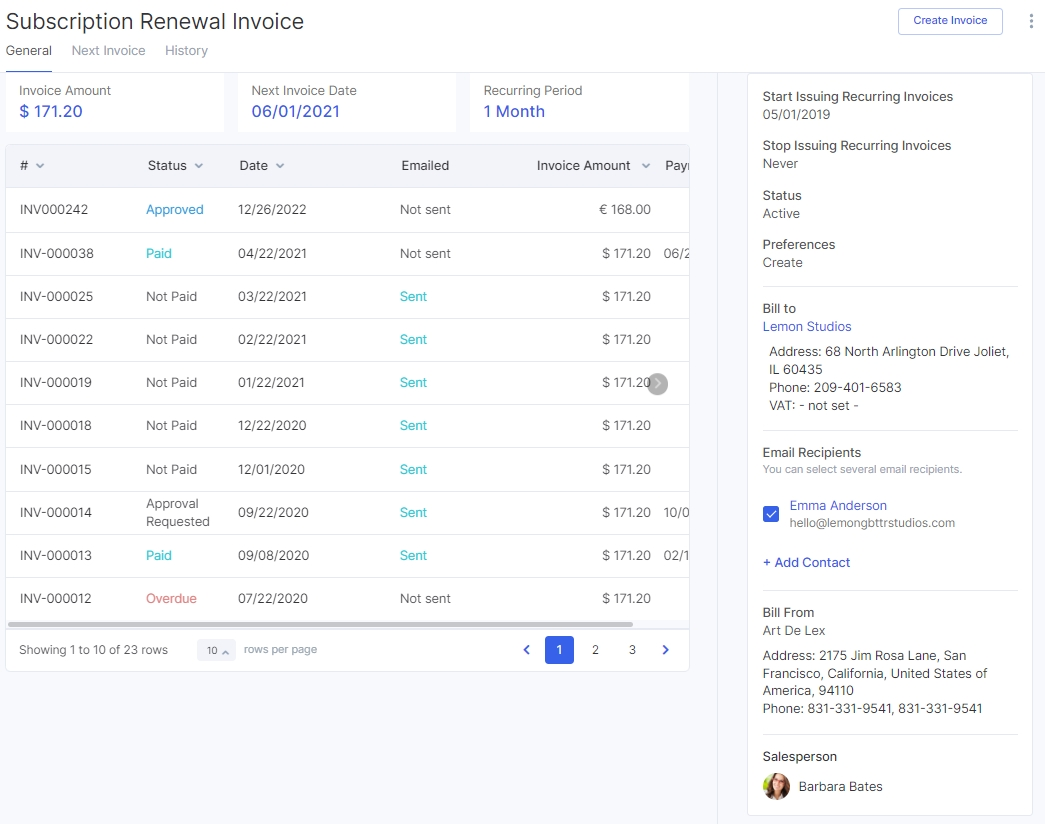
Task: Go to previous page arrow in pagination
Action: 527,650
